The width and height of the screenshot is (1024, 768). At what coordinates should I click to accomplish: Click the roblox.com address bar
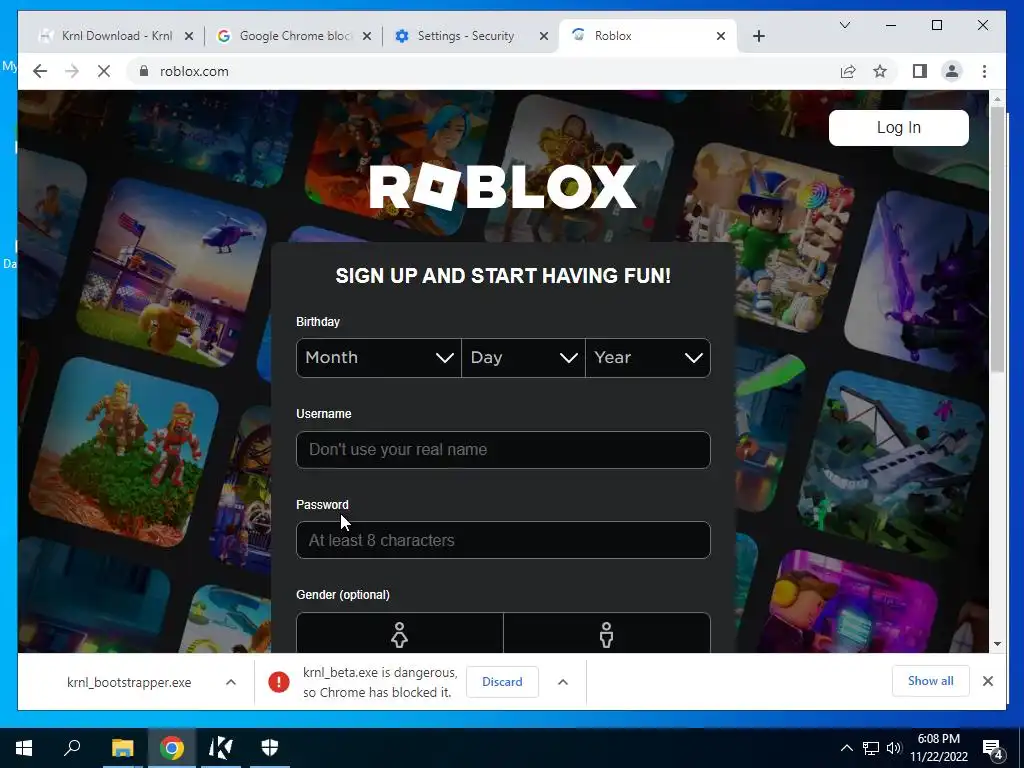(x=480, y=71)
